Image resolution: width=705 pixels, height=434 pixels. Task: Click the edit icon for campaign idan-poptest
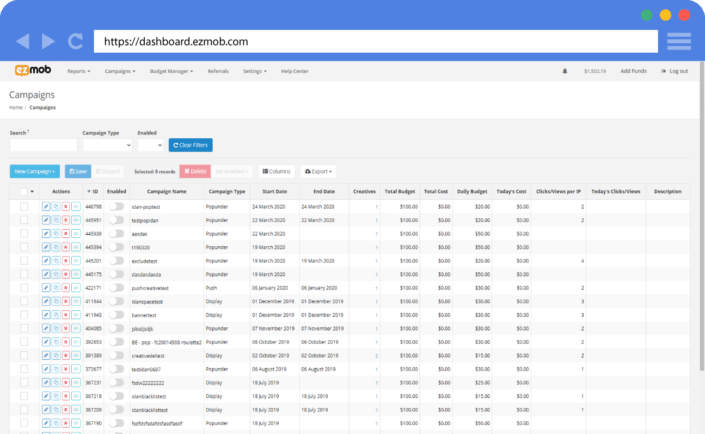click(46, 206)
